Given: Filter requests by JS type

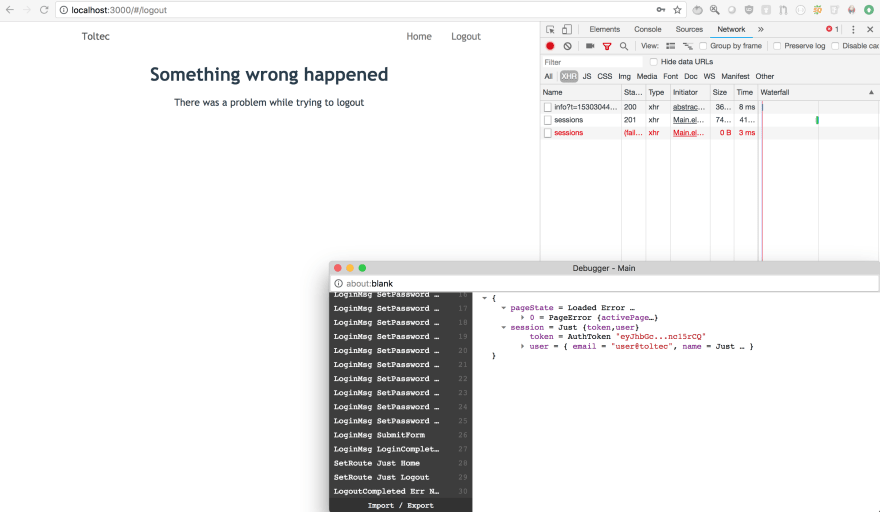Looking at the screenshot, I should 586,76.
